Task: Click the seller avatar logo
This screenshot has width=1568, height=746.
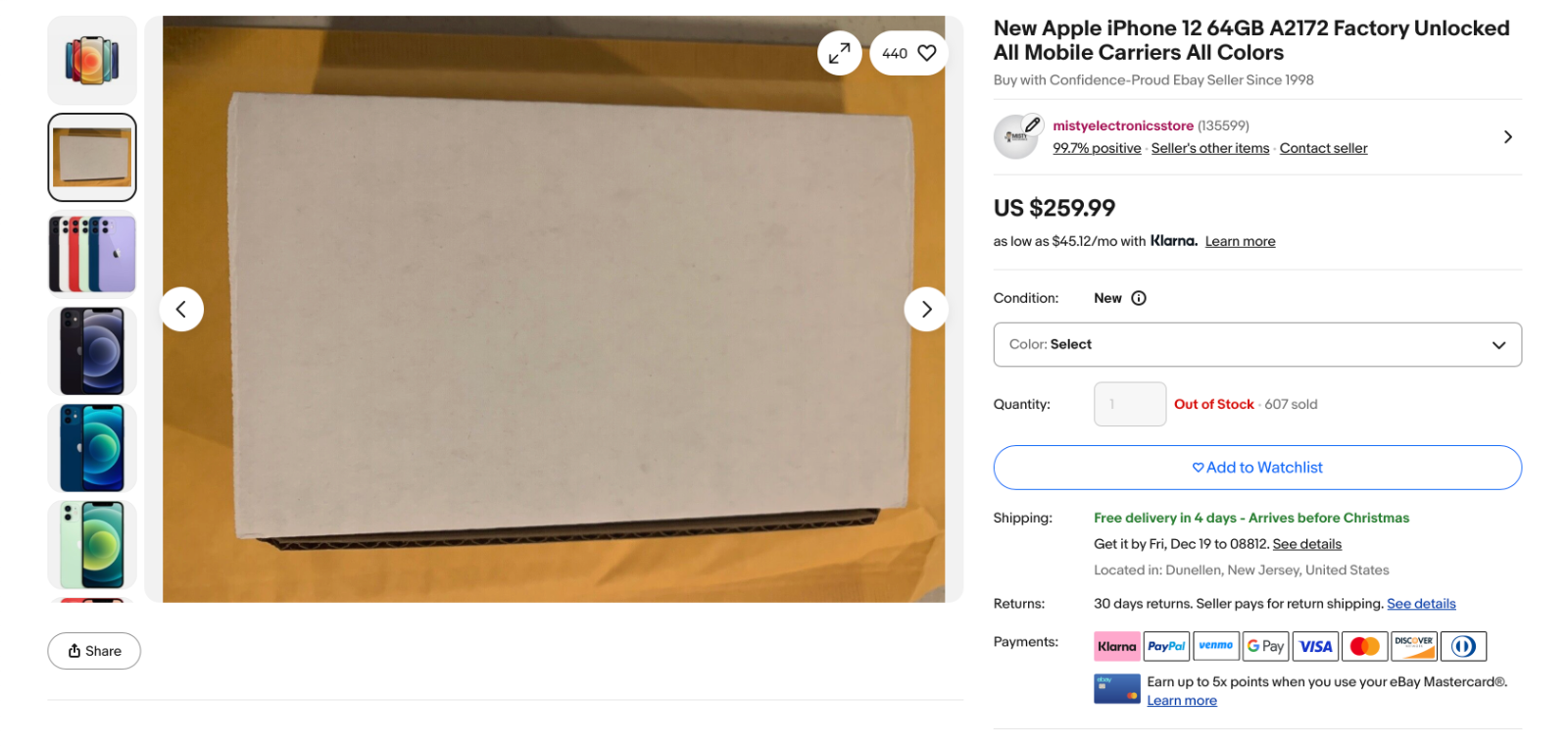Action: 1016,137
